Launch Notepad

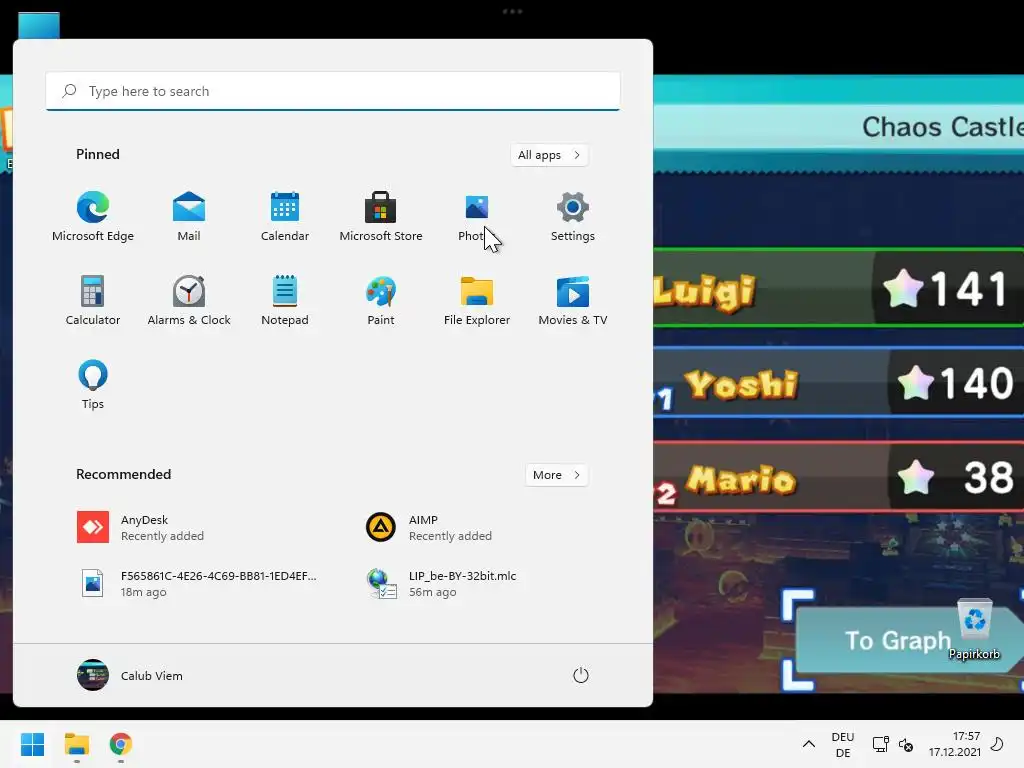[x=285, y=301]
